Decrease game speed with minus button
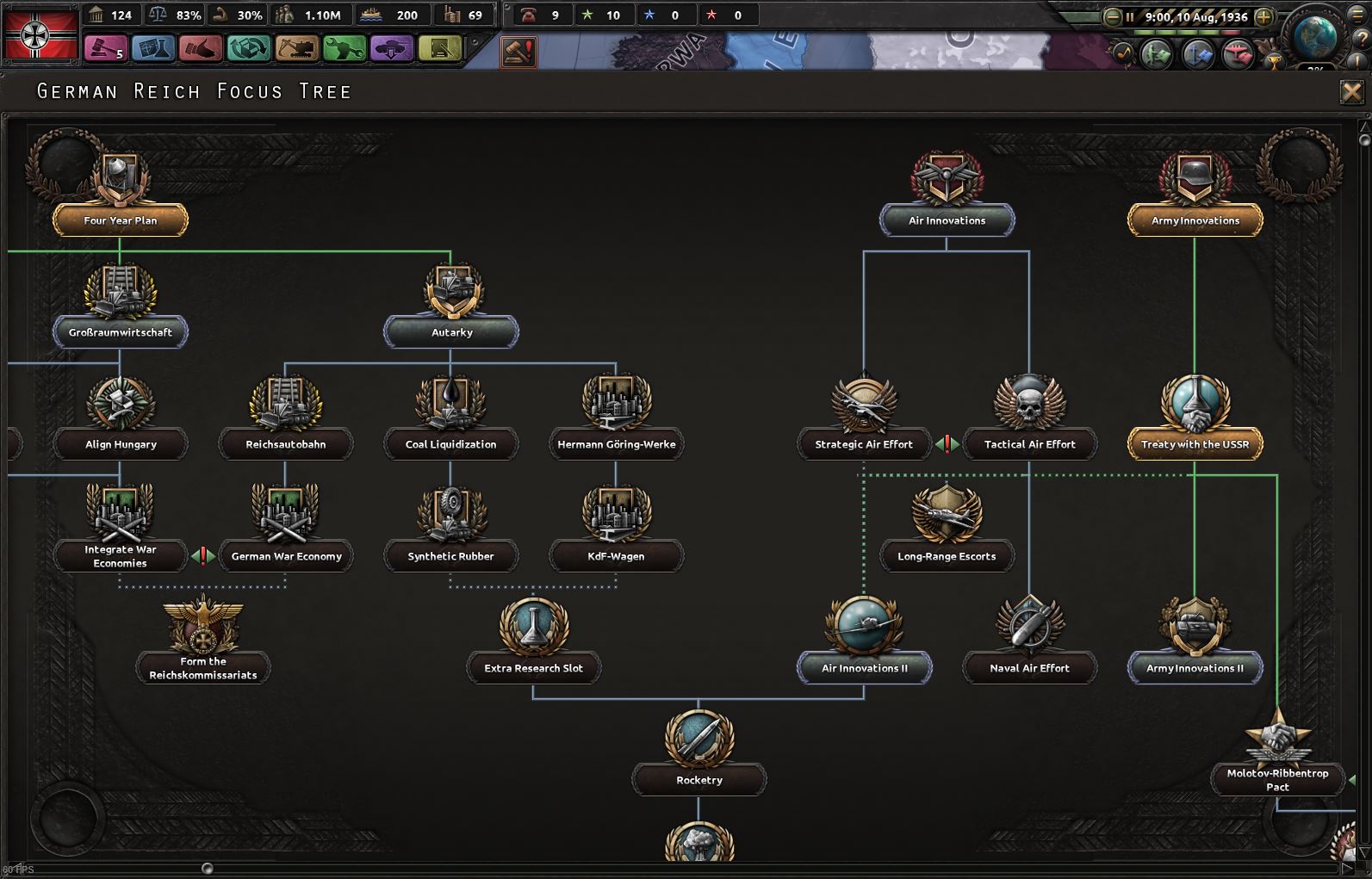Viewport: 1372px width, 879px height. [x=1112, y=17]
